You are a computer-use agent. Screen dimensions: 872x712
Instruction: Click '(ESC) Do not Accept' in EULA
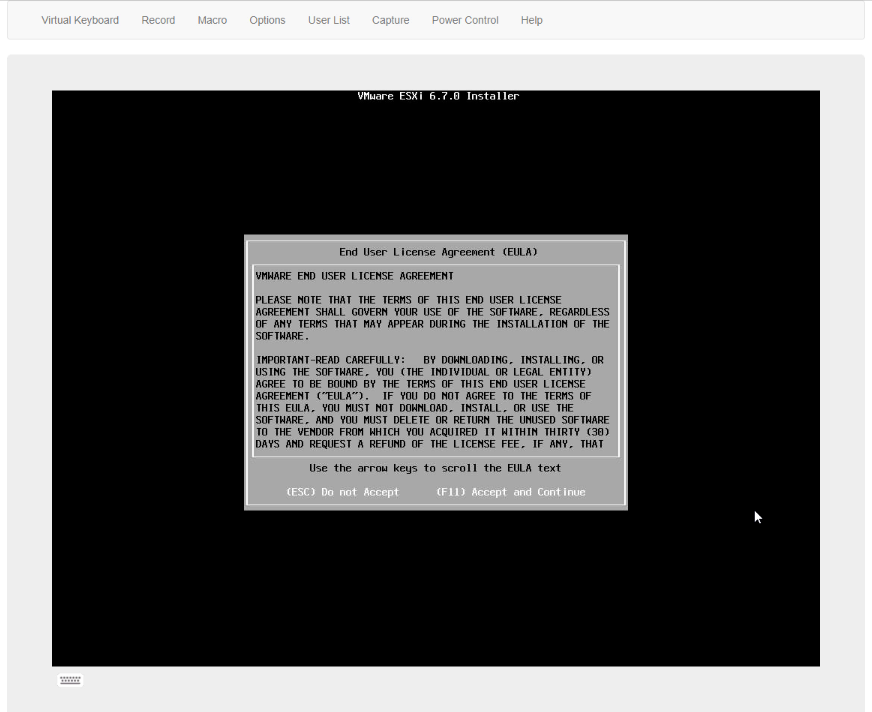pos(342,492)
